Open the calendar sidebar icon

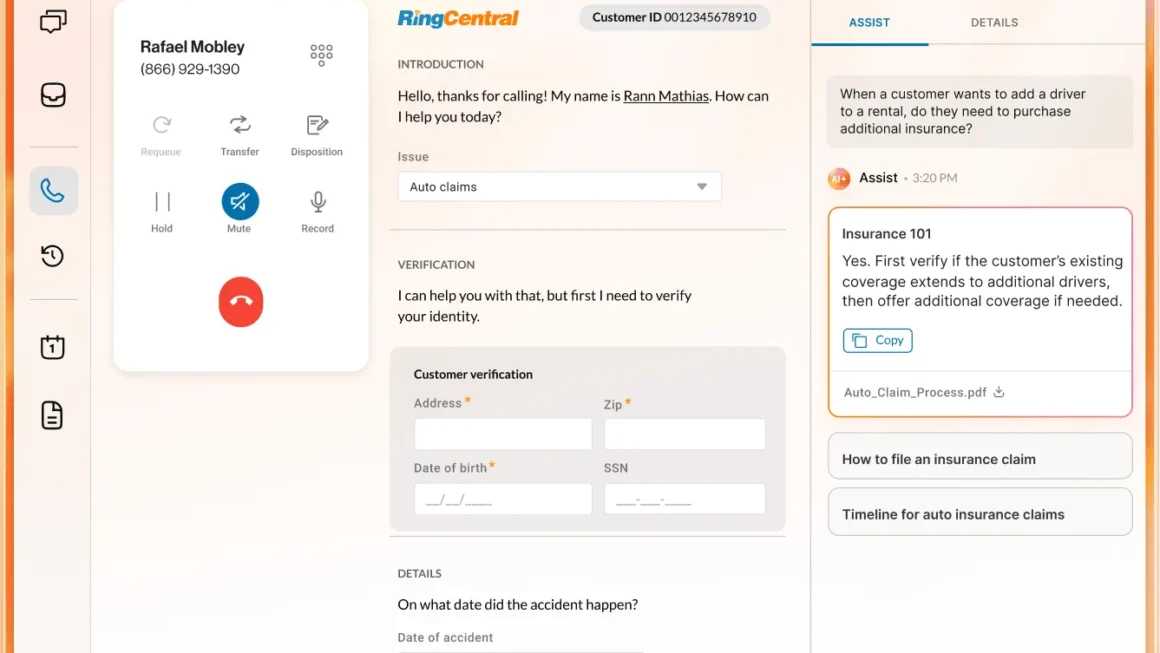tap(53, 347)
